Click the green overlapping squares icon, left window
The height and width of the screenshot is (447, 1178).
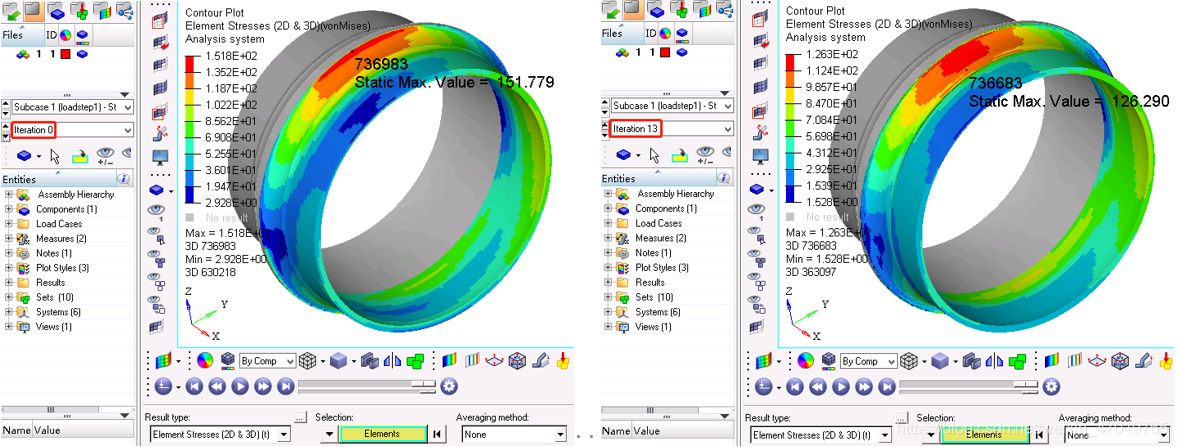click(x=415, y=361)
